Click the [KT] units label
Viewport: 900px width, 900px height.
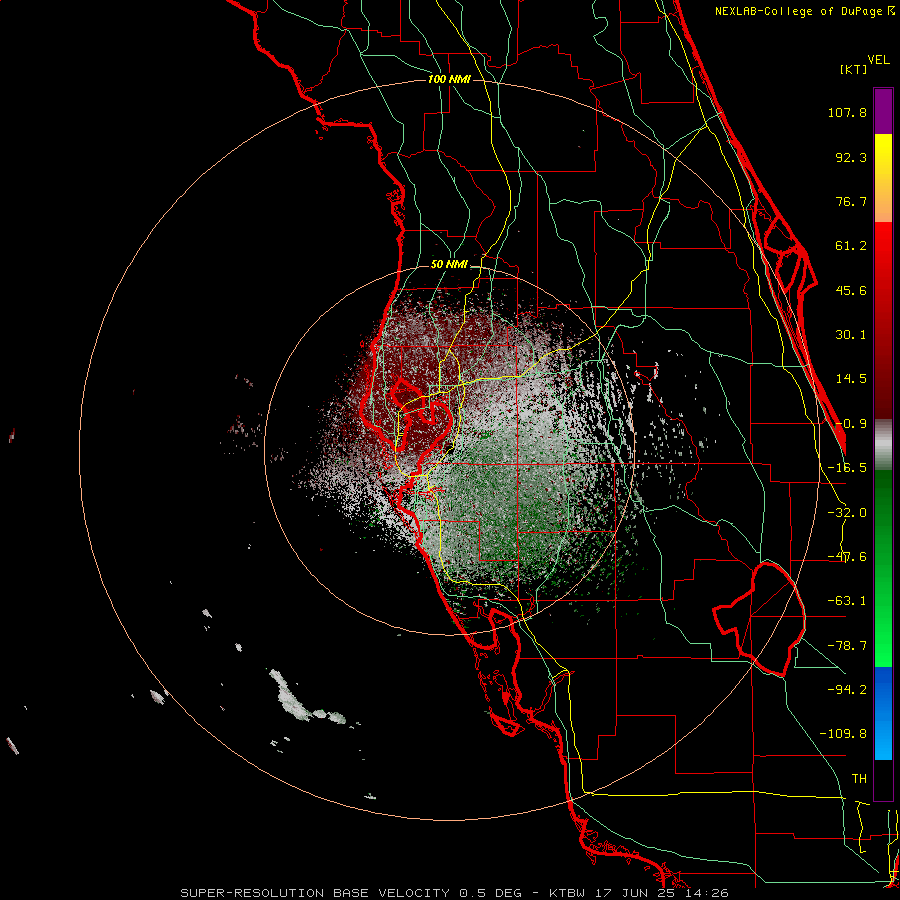[853, 69]
